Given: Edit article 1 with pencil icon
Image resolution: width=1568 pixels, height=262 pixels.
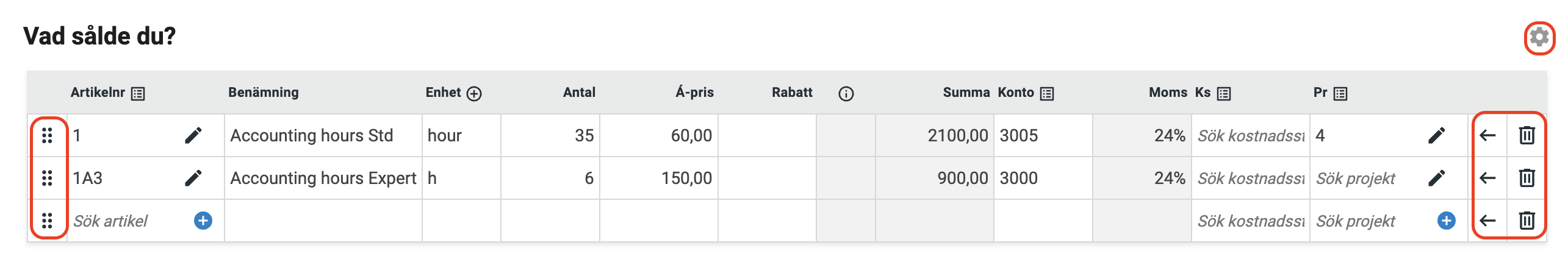Looking at the screenshot, I should (193, 135).
